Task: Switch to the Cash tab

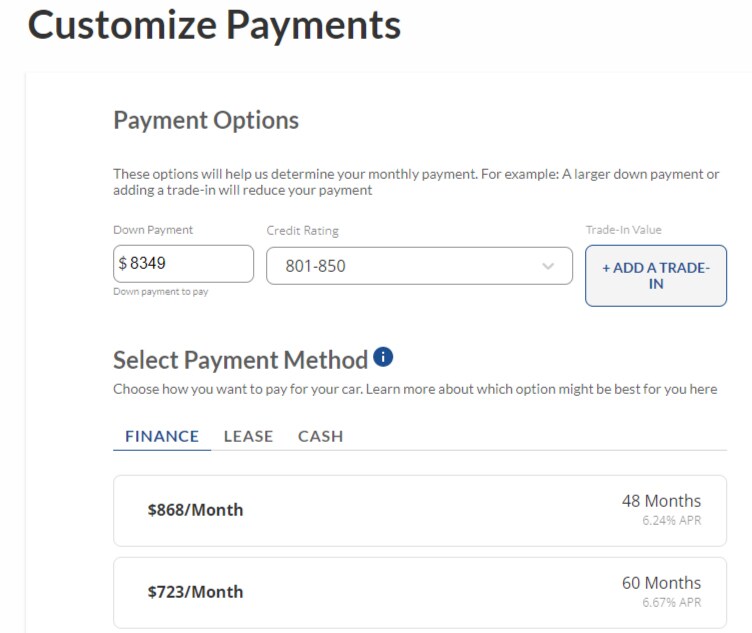Action: [320, 436]
